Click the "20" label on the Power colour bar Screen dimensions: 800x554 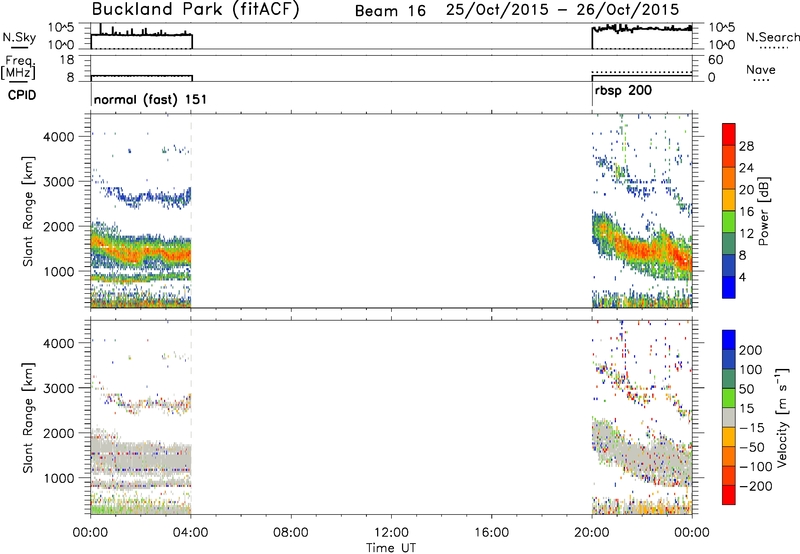[x=746, y=190]
